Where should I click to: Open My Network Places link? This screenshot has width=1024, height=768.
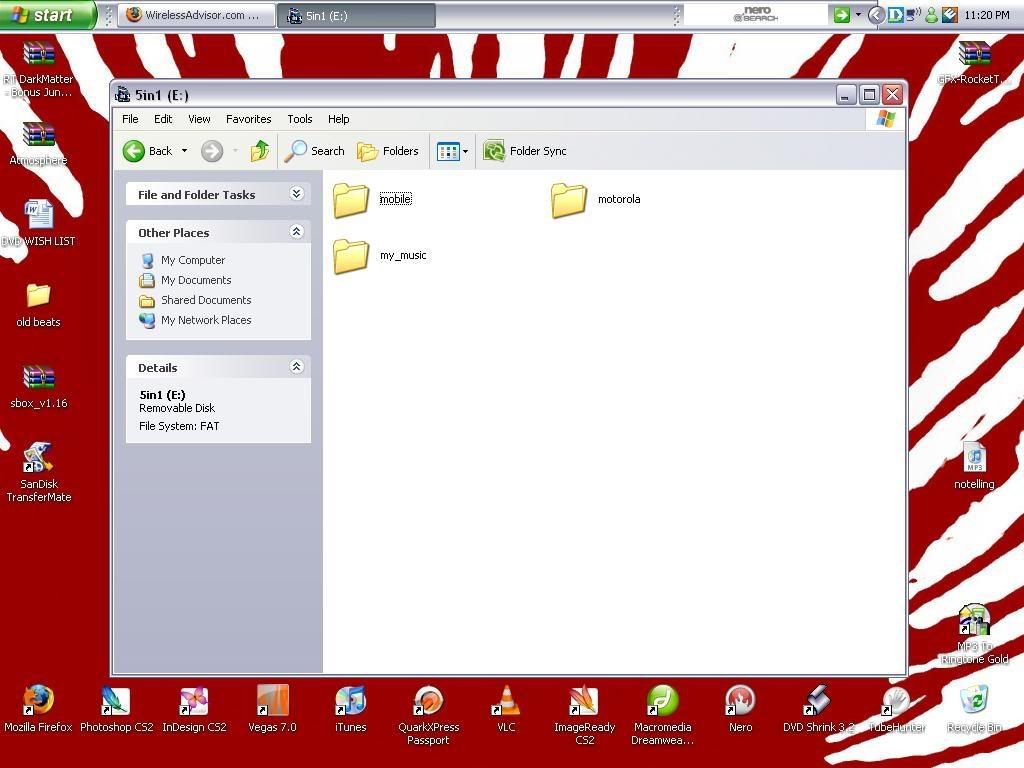coord(205,320)
